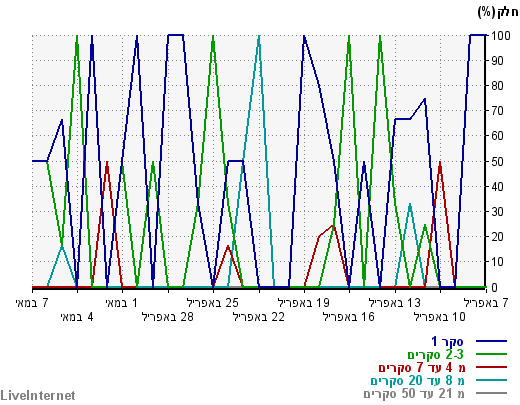Click the 10 באפריל date label

(440, 317)
